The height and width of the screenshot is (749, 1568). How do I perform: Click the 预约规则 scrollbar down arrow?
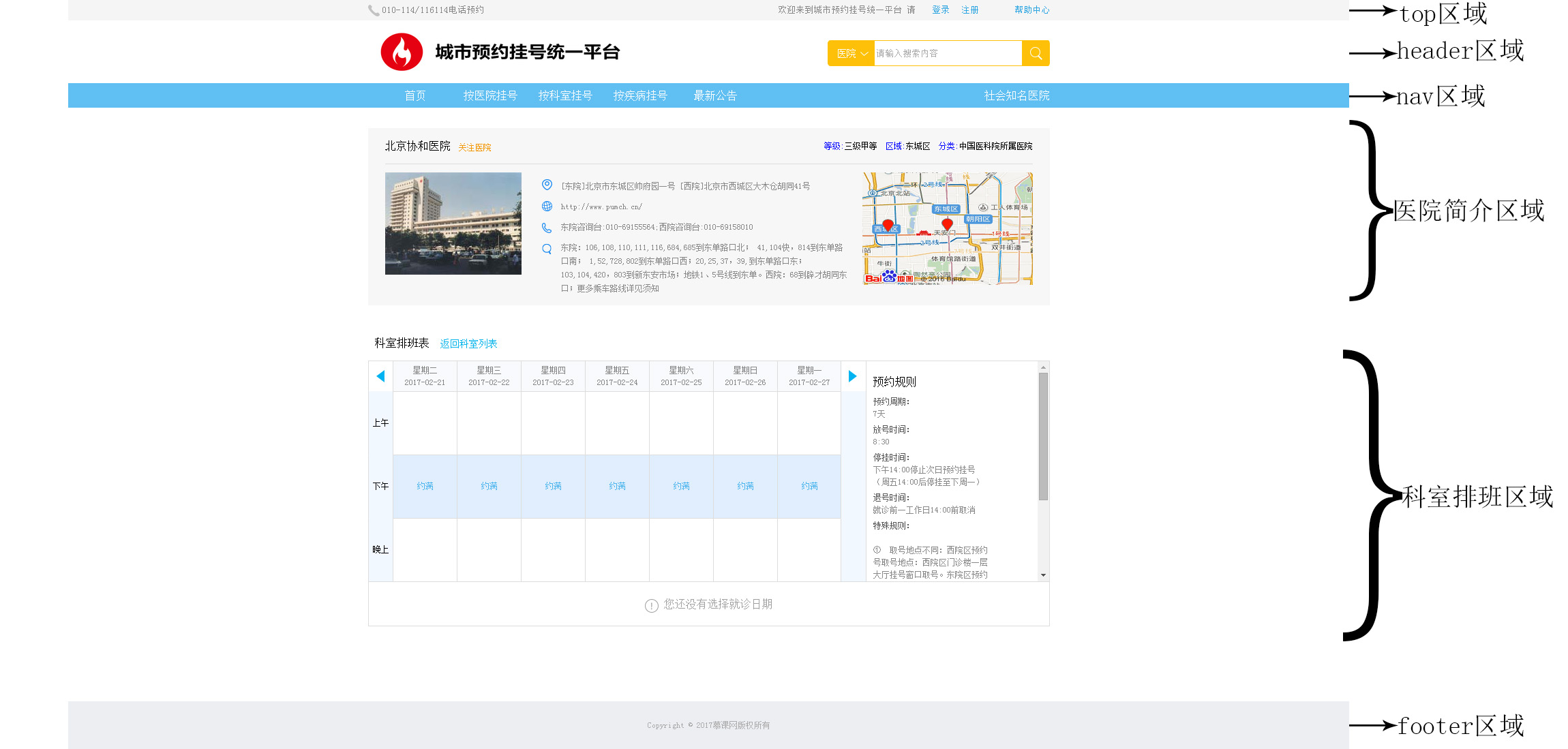[1043, 575]
